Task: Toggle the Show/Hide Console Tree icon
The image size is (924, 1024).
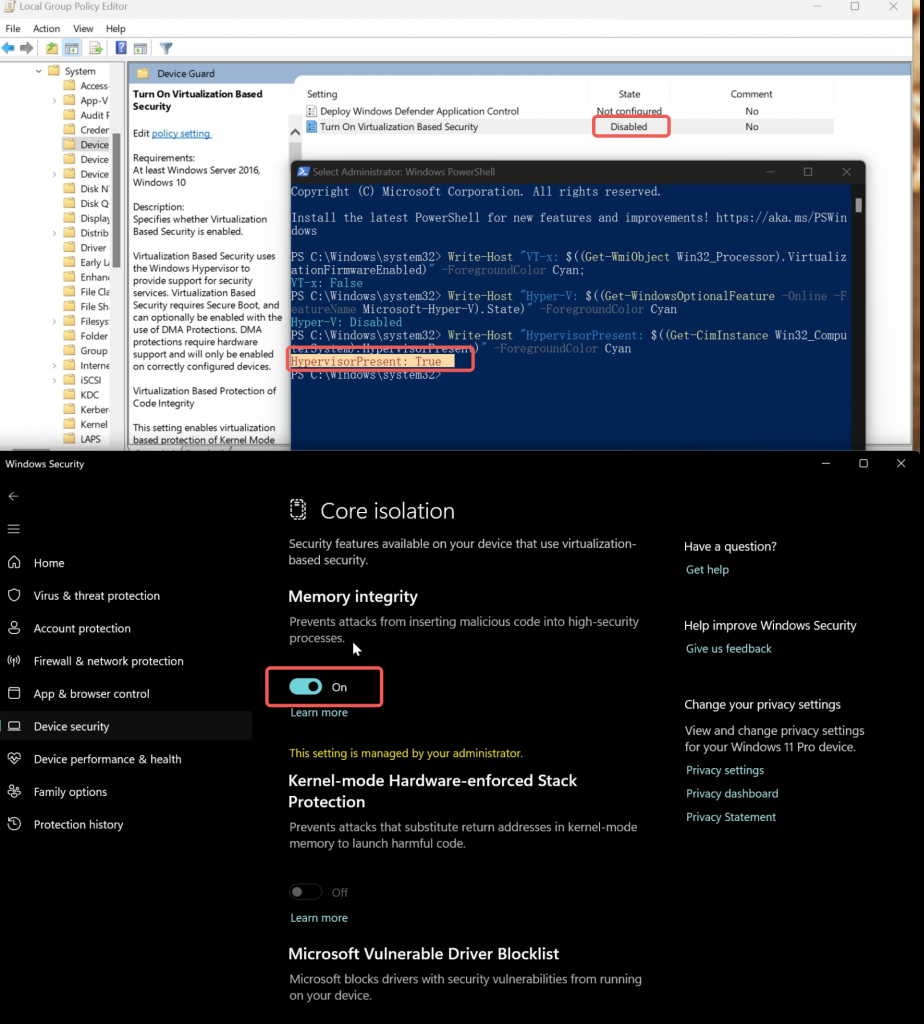Action: pos(72,48)
